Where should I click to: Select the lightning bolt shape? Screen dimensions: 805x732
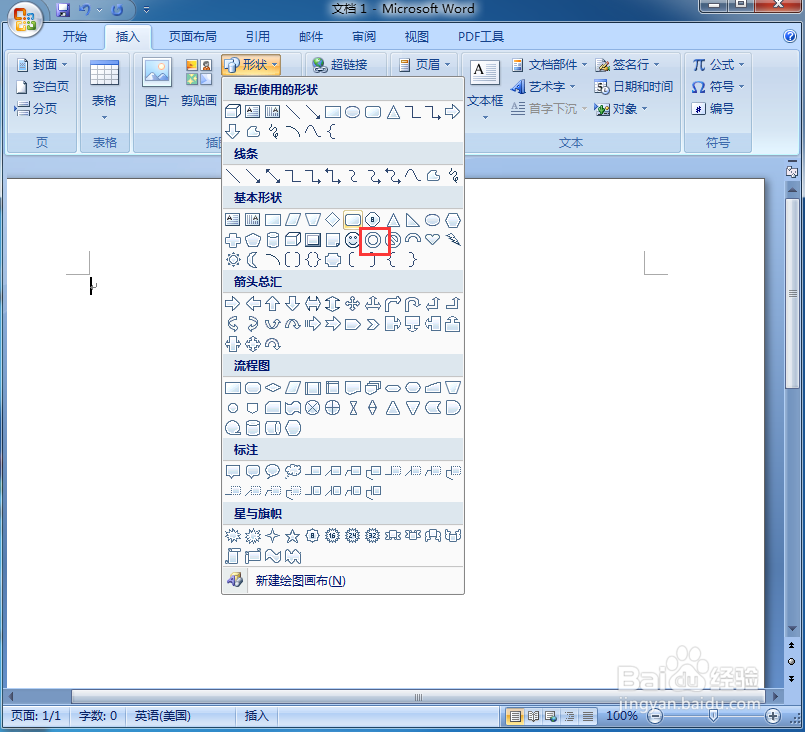(453, 239)
